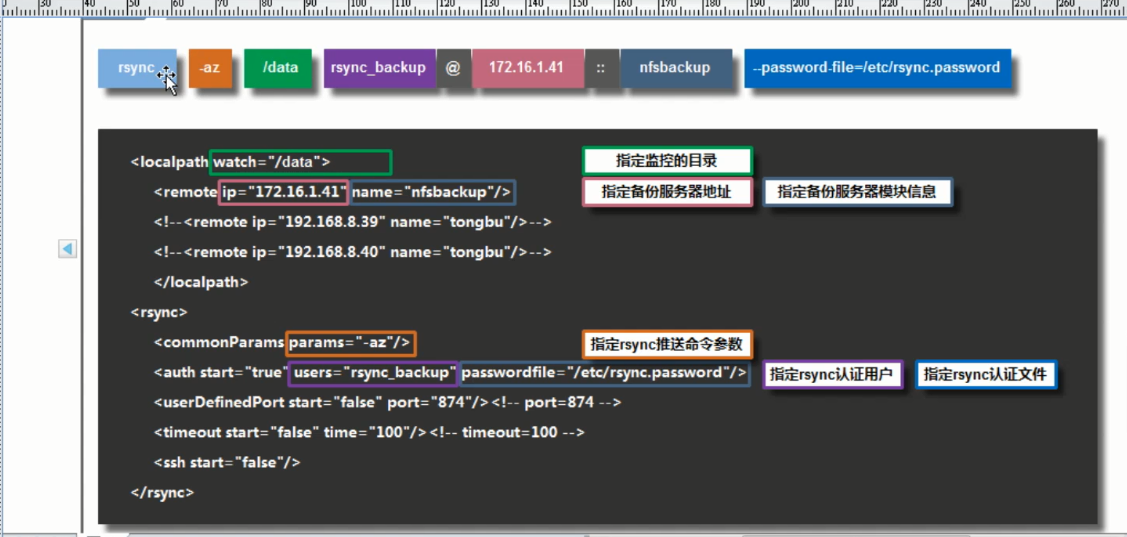Click the opening "<rsync>" tag line
The height and width of the screenshot is (537, 1127).
click(x=159, y=313)
